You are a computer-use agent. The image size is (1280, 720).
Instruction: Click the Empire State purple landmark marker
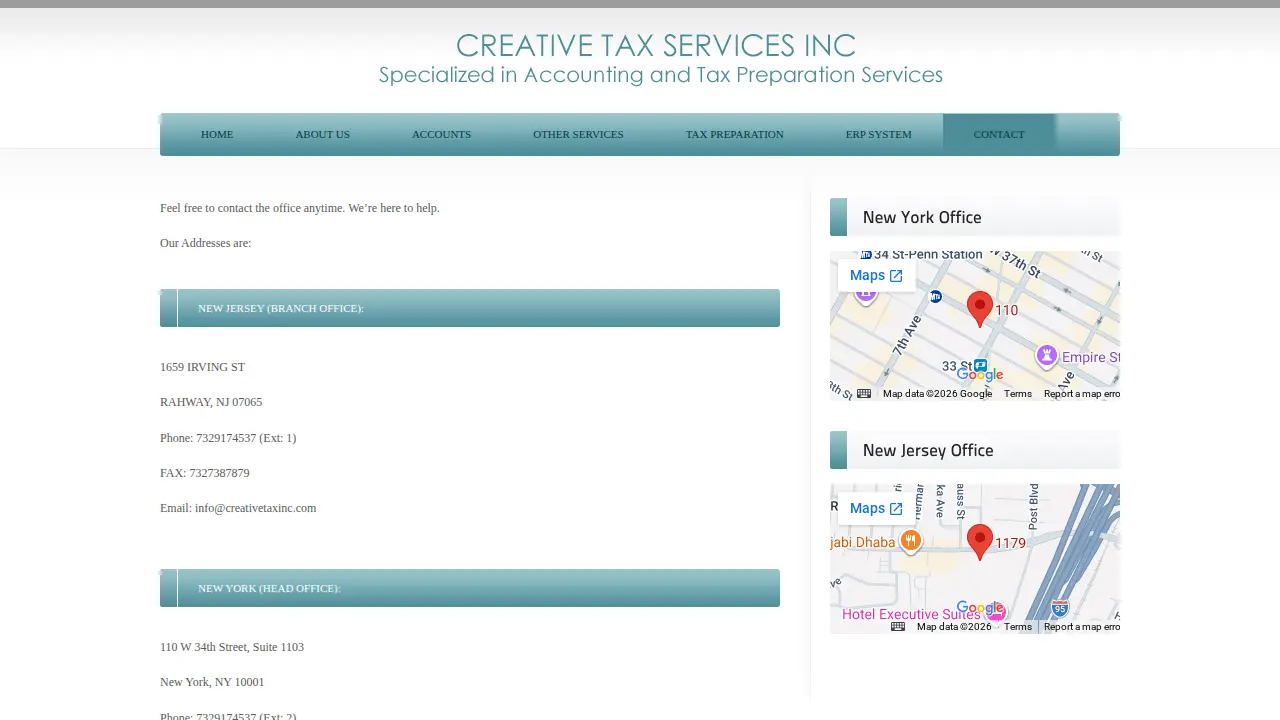point(1046,355)
